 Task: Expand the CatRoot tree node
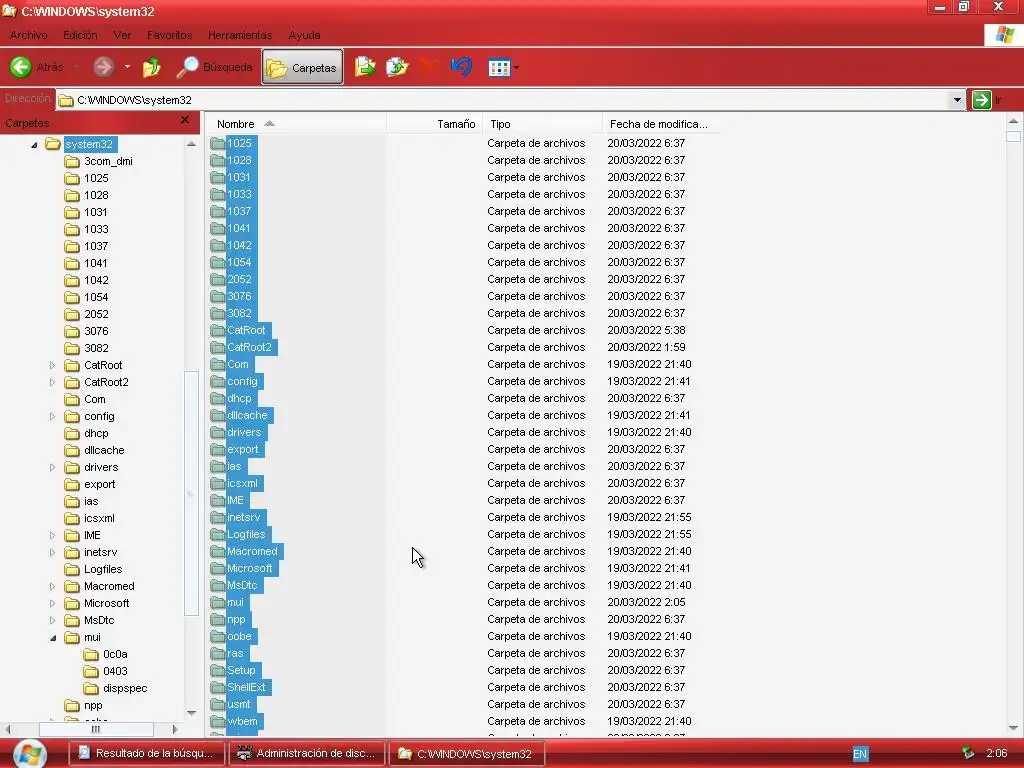pos(52,365)
